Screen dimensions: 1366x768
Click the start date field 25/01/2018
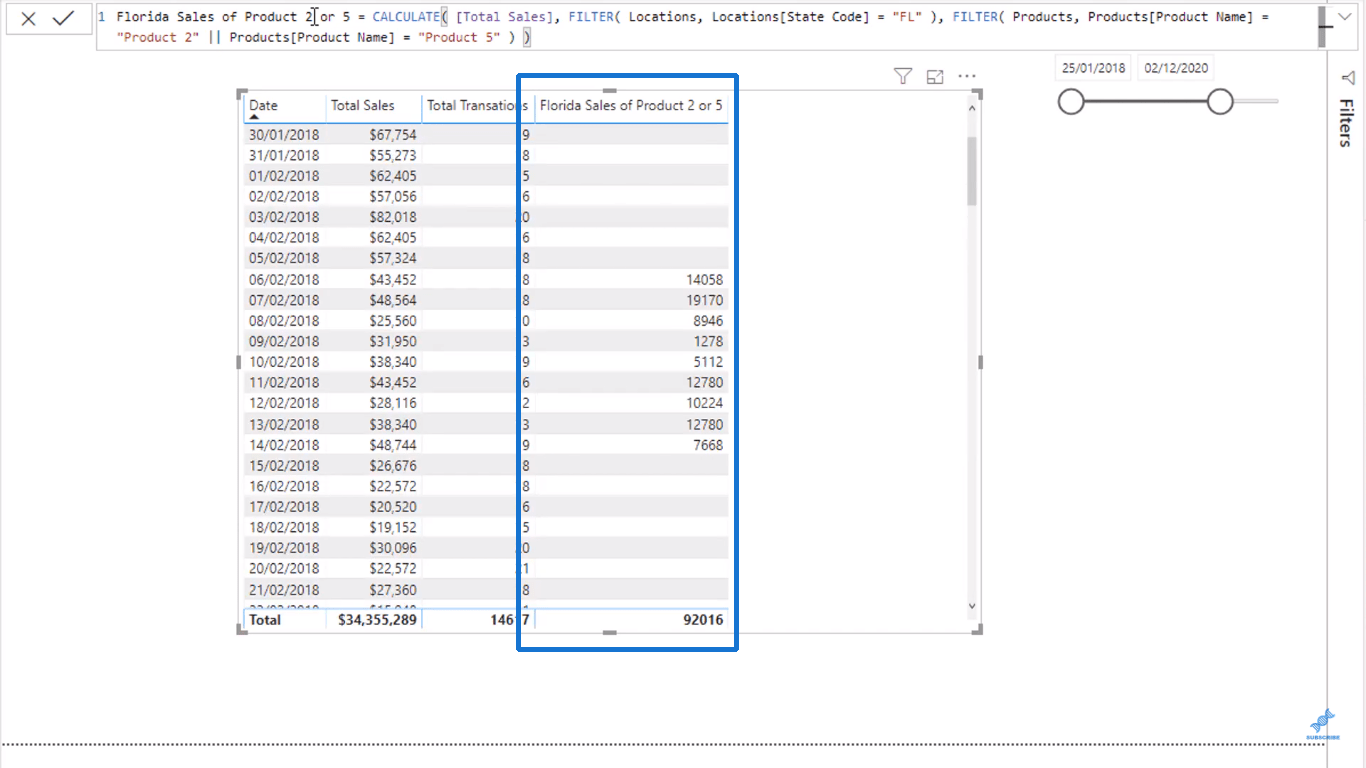pos(1094,68)
